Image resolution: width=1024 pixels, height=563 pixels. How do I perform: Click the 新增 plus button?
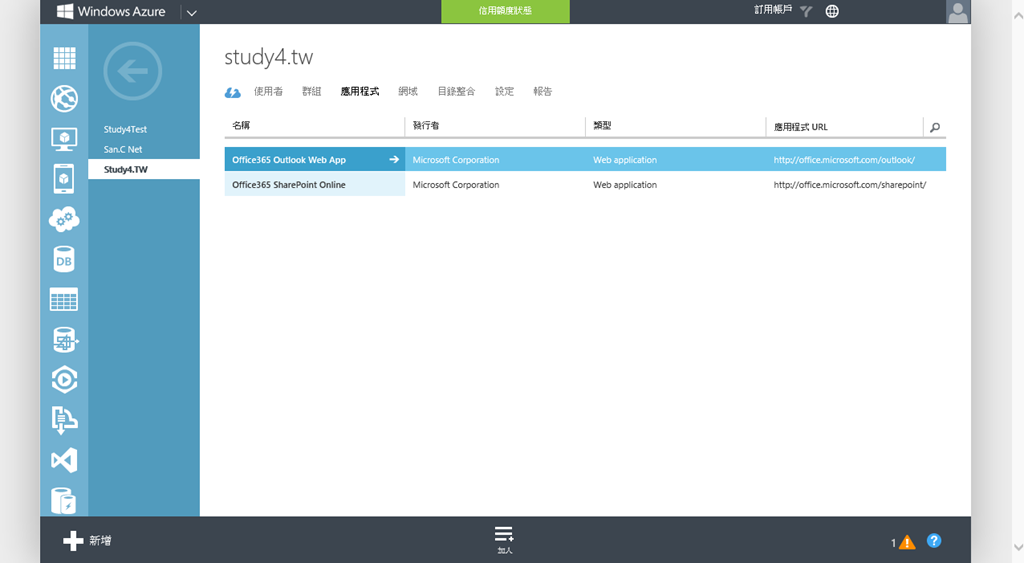click(88, 541)
